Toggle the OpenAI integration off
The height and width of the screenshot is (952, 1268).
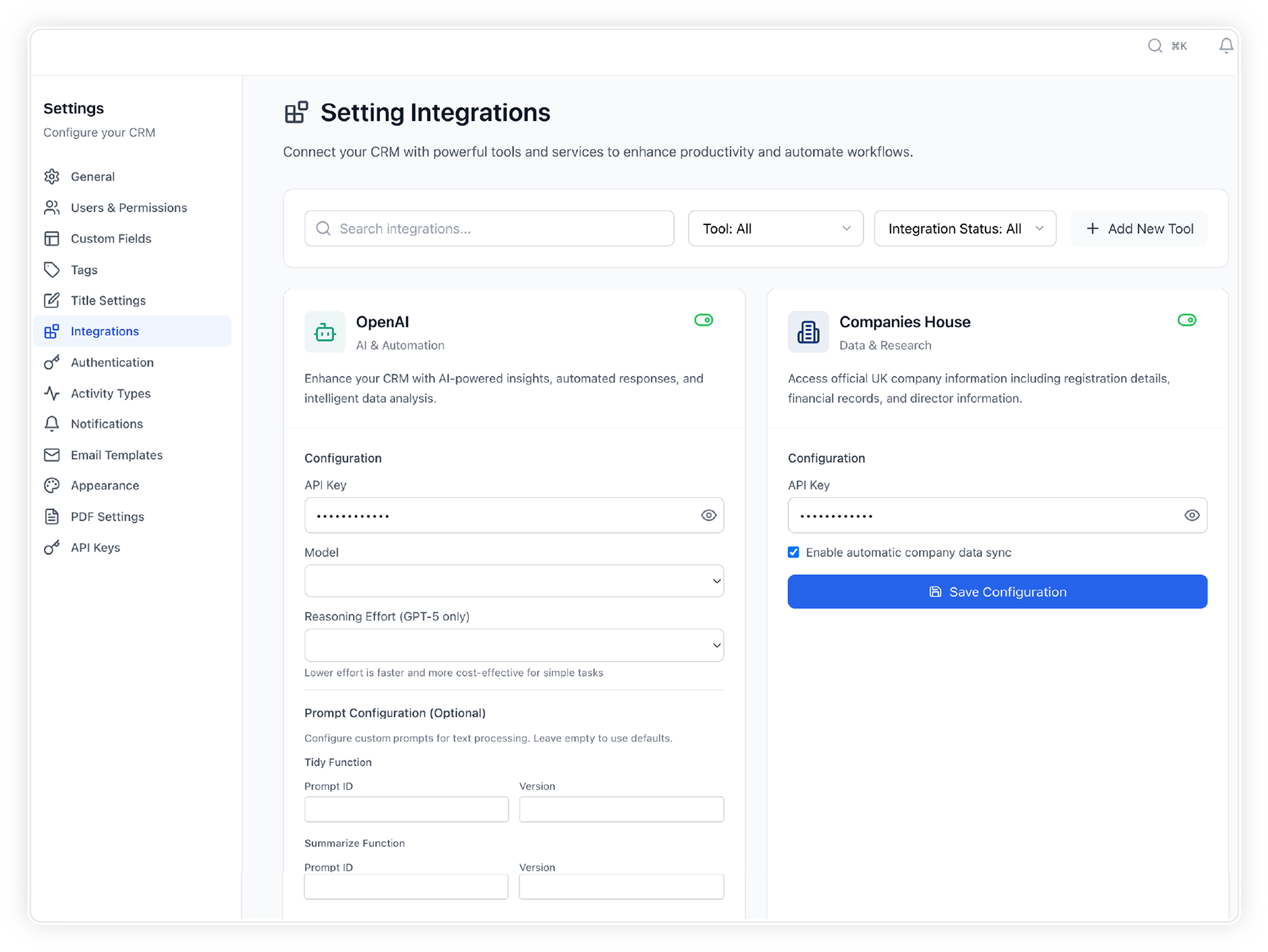[703, 320]
